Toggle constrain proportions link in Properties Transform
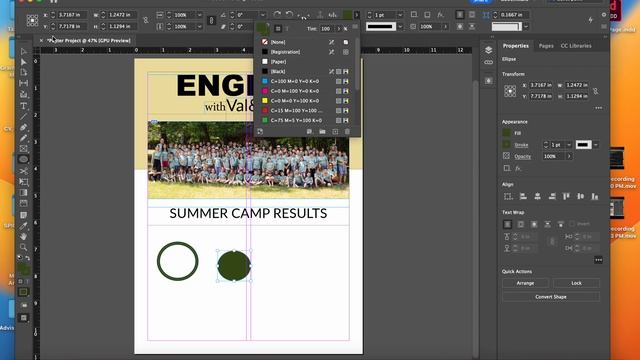 pyautogui.click(x=596, y=91)
